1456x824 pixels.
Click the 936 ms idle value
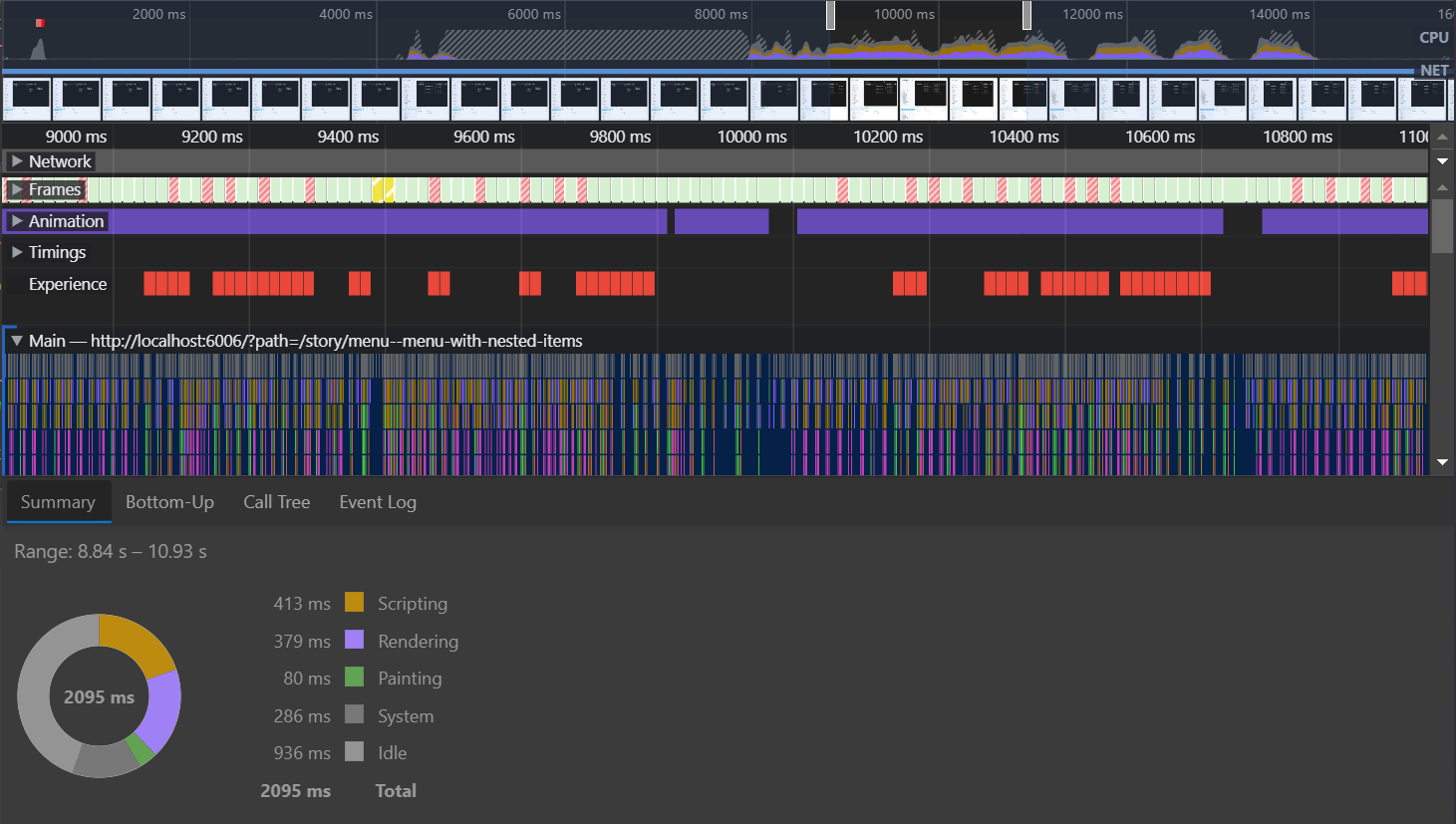click(302, 753)
